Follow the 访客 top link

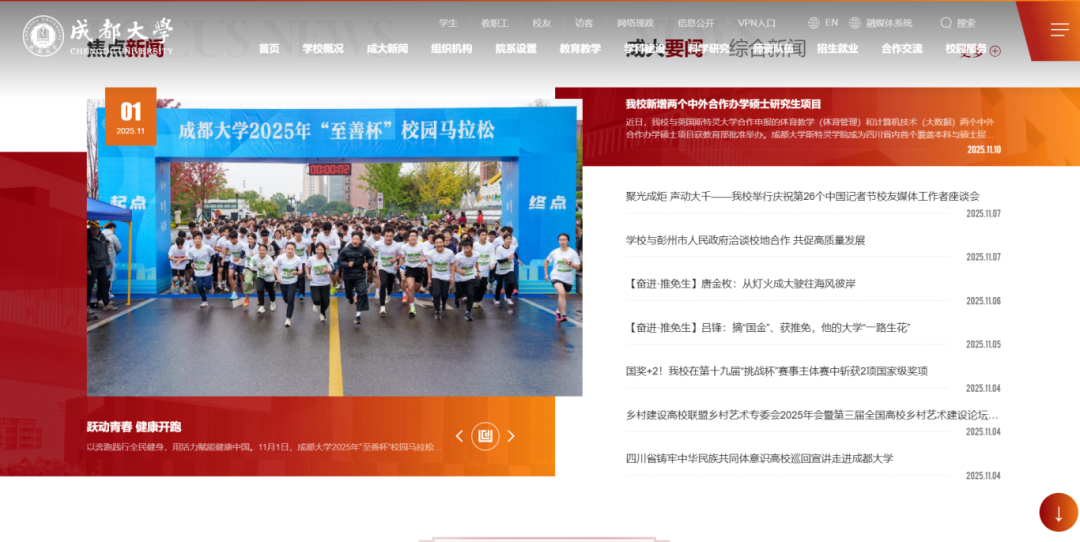click(584, 23)
